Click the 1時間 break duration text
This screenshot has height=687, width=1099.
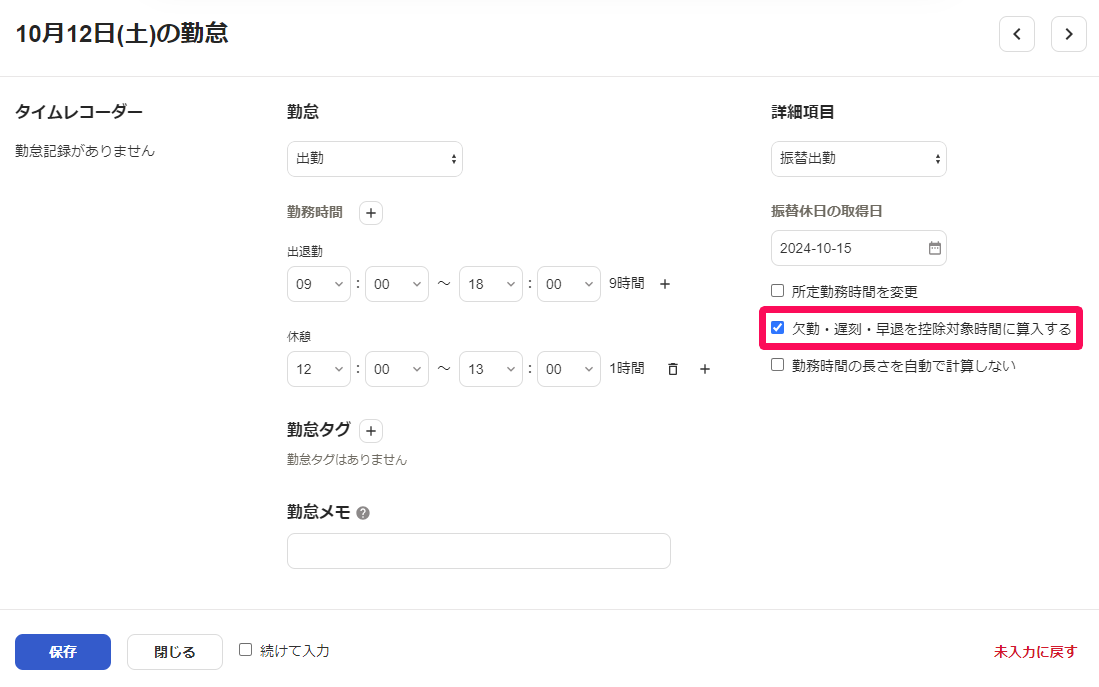tap(627, 368)
